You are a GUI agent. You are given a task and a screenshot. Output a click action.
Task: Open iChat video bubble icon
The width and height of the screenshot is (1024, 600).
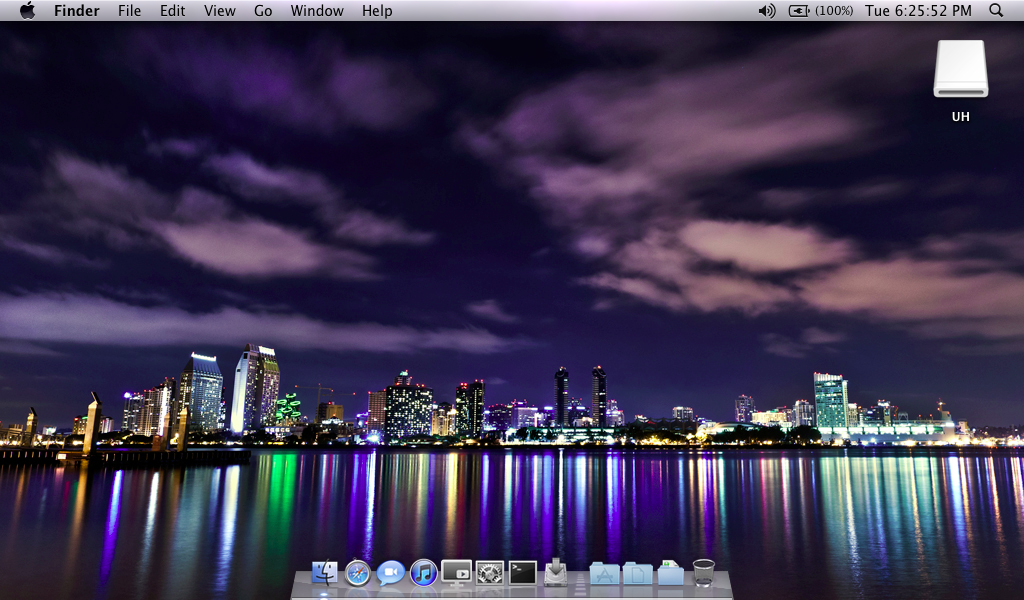391,573
